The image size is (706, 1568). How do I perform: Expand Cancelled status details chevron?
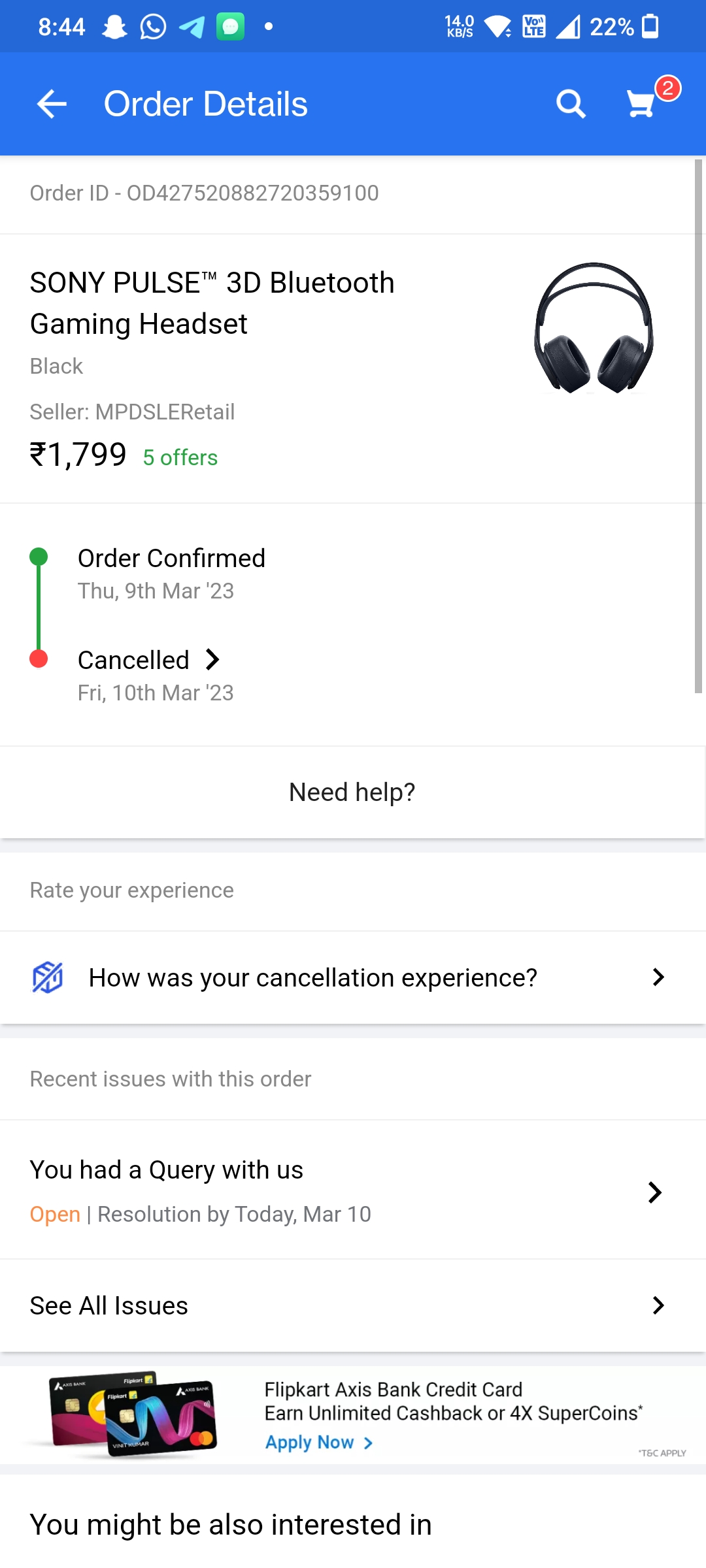tap(212, 660)
